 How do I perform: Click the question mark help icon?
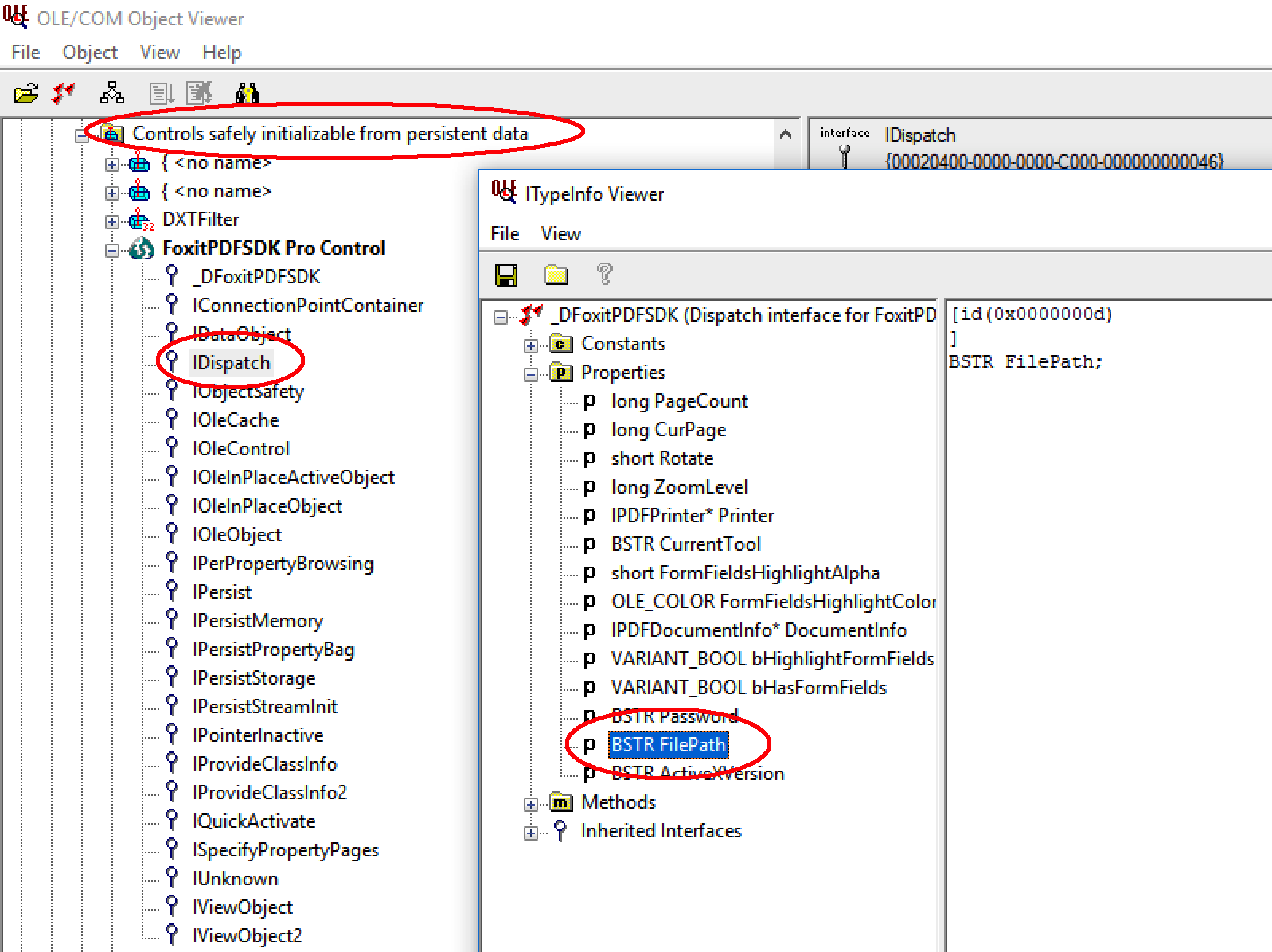click(x=604, y=275)
